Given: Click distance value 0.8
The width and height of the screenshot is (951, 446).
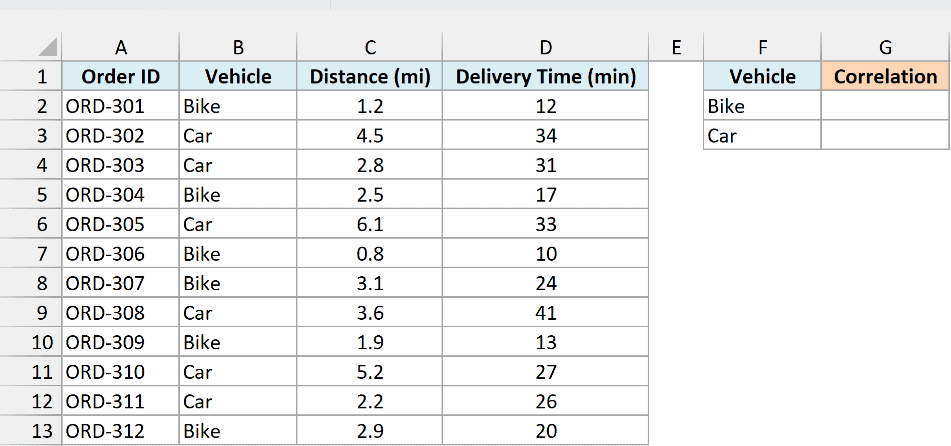Looking at the screenshot, I should pyautogui.click(x=369, y=254).
